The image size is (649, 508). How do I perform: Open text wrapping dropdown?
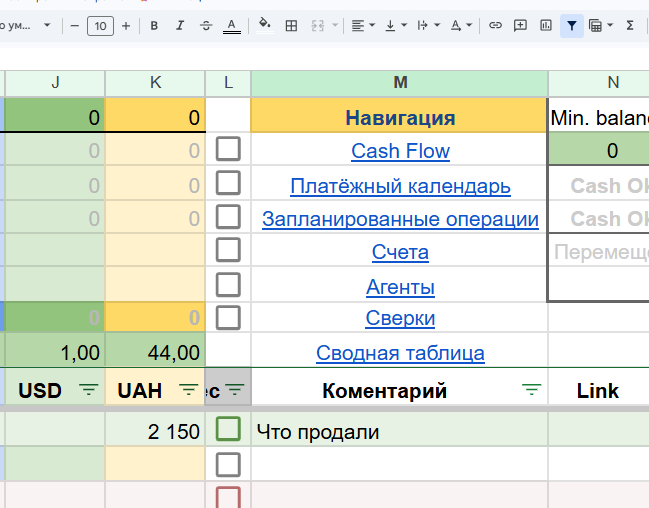tap(428, 26)
